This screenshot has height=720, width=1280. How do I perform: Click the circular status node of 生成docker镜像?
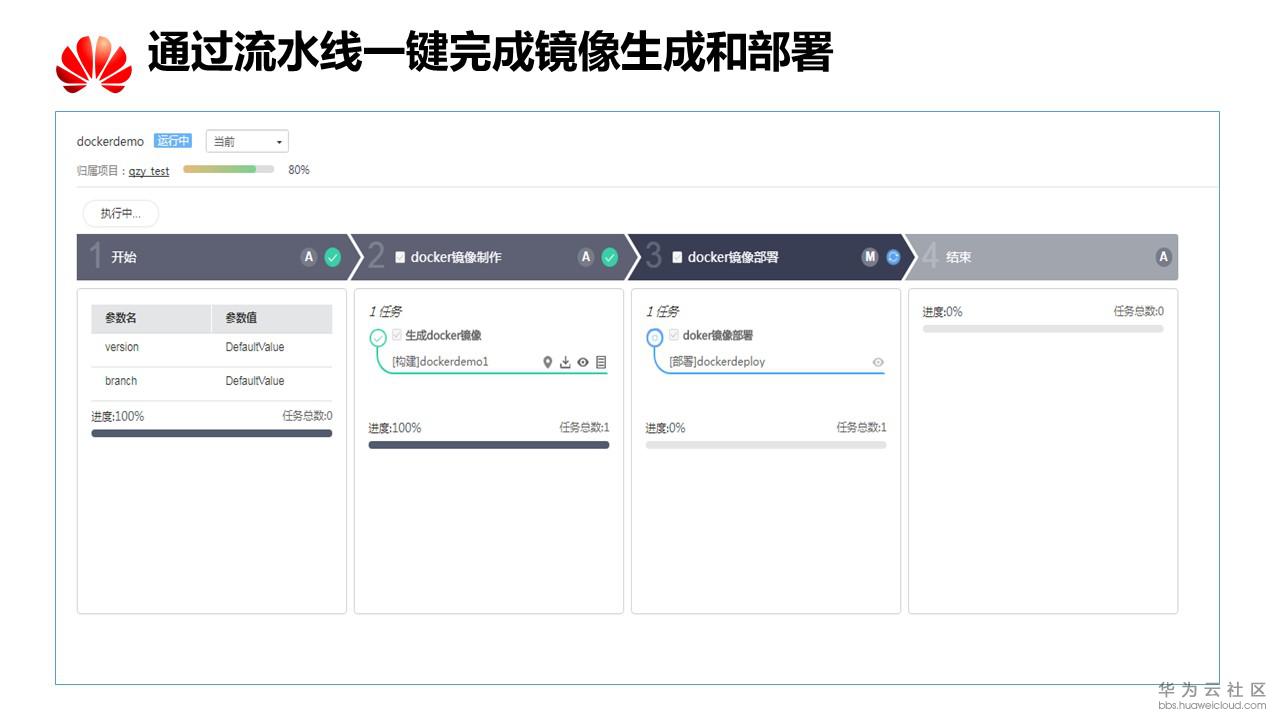point(378,336)
